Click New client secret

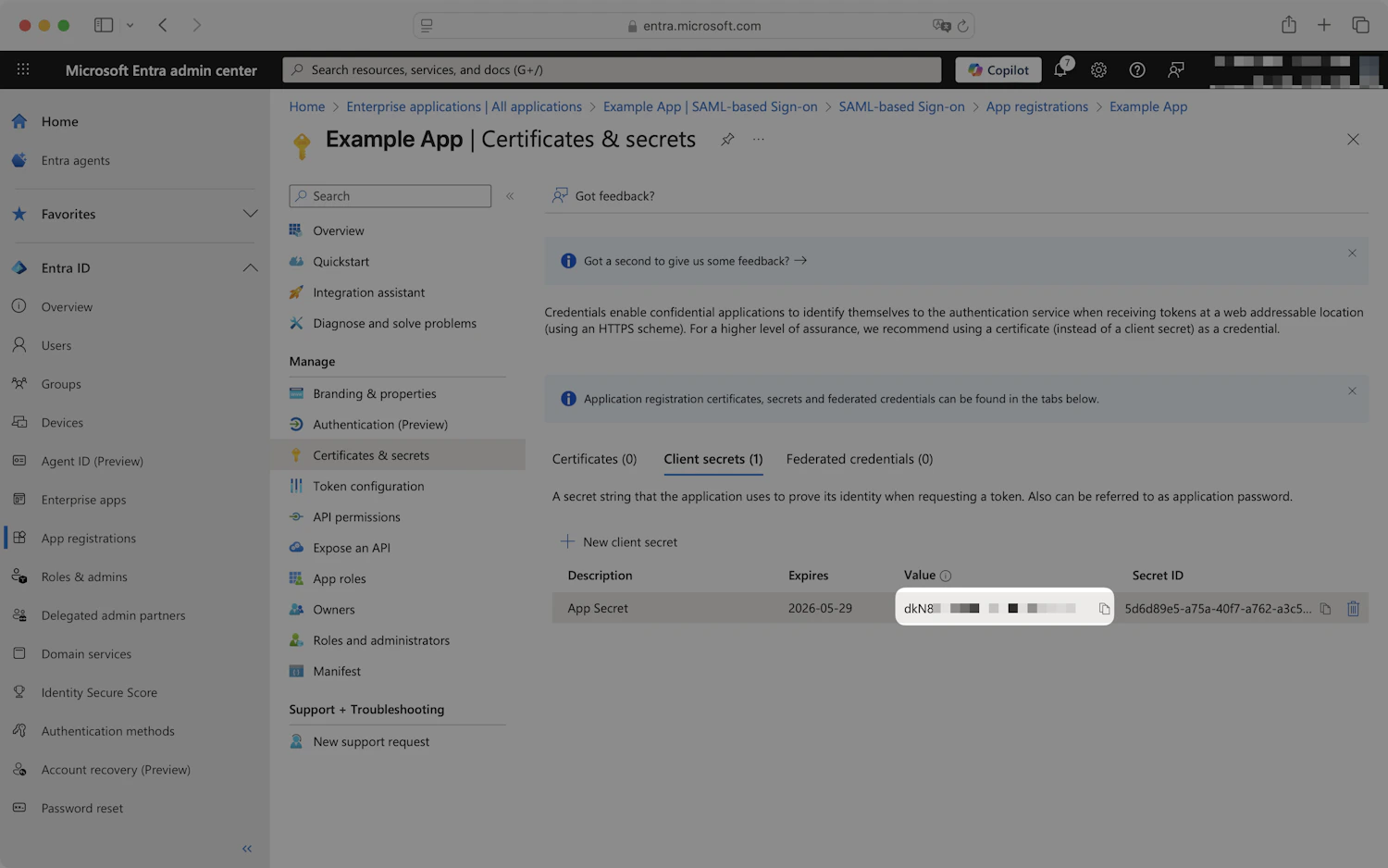pos(619,542)
